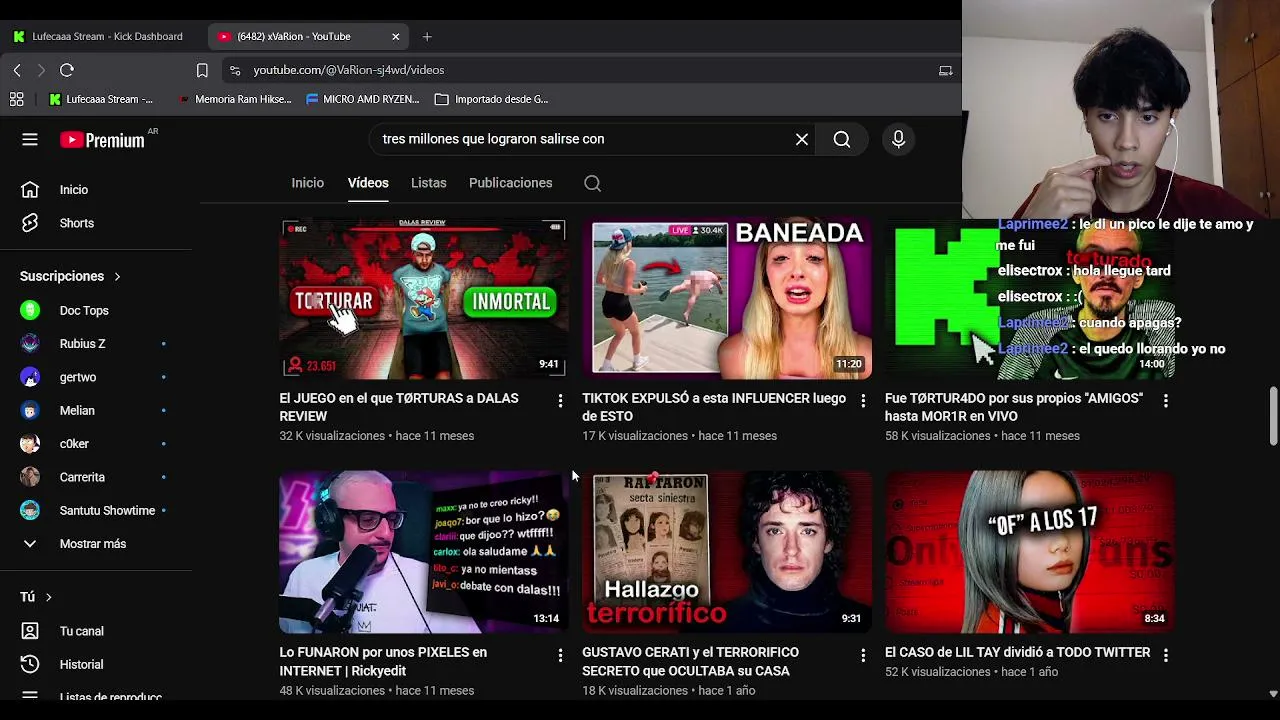Expand the Tú section
The image size is (1280, 720).
36,597
